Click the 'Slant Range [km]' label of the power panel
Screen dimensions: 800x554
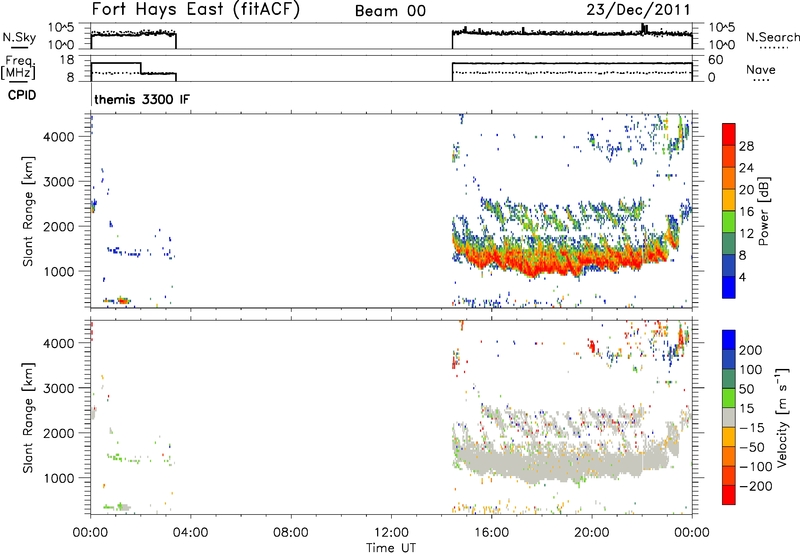tap(28, 211)
